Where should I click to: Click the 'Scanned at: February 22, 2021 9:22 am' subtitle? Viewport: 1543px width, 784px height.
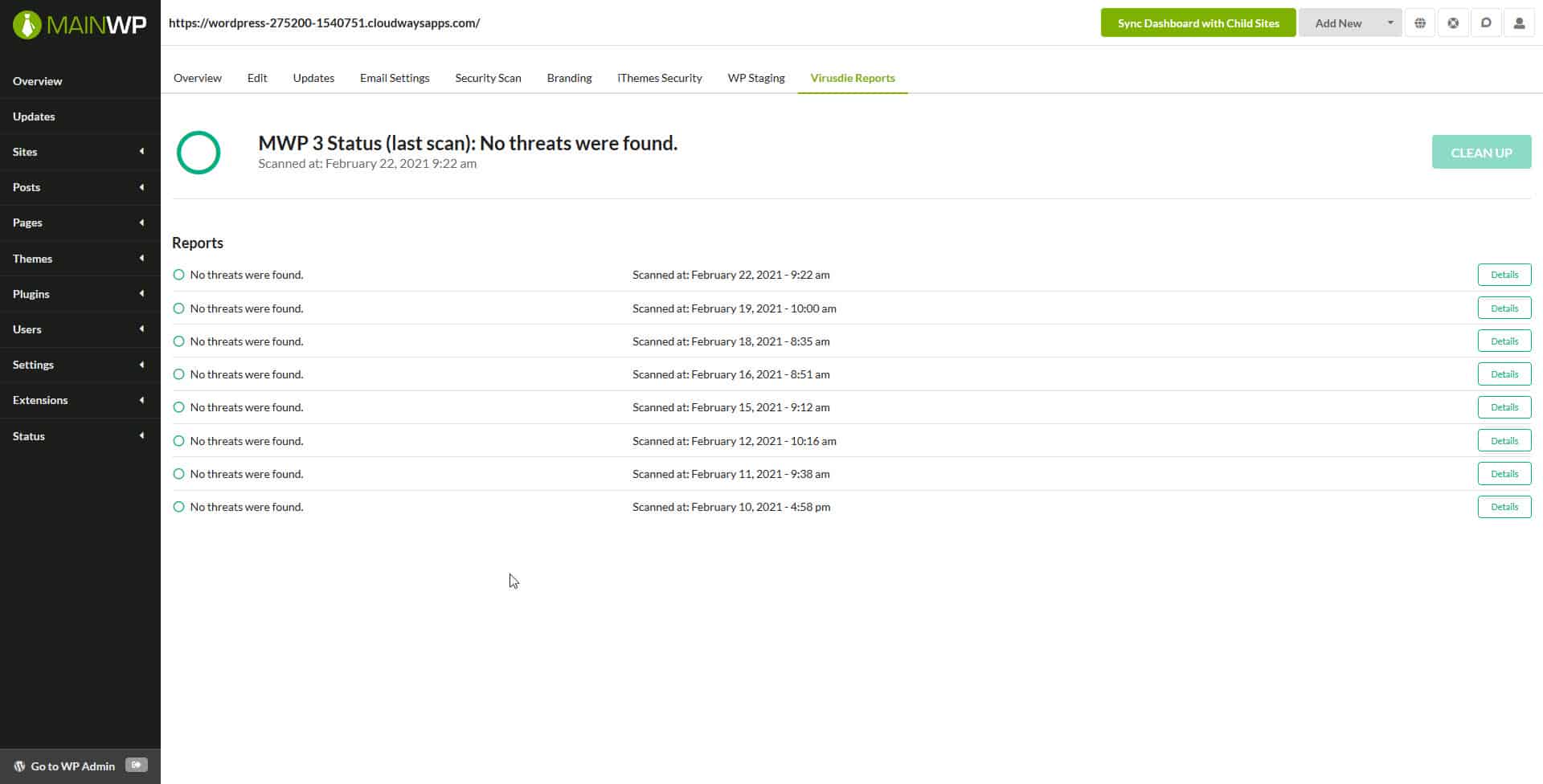[367, 164]
